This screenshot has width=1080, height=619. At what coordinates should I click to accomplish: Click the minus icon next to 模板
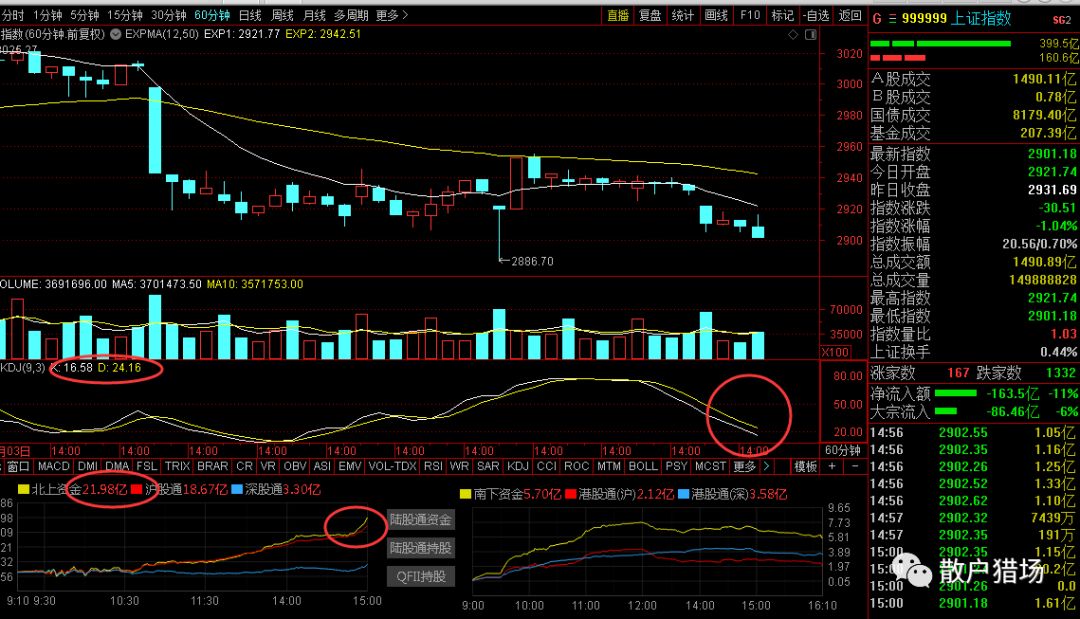(x=855, y=466)
